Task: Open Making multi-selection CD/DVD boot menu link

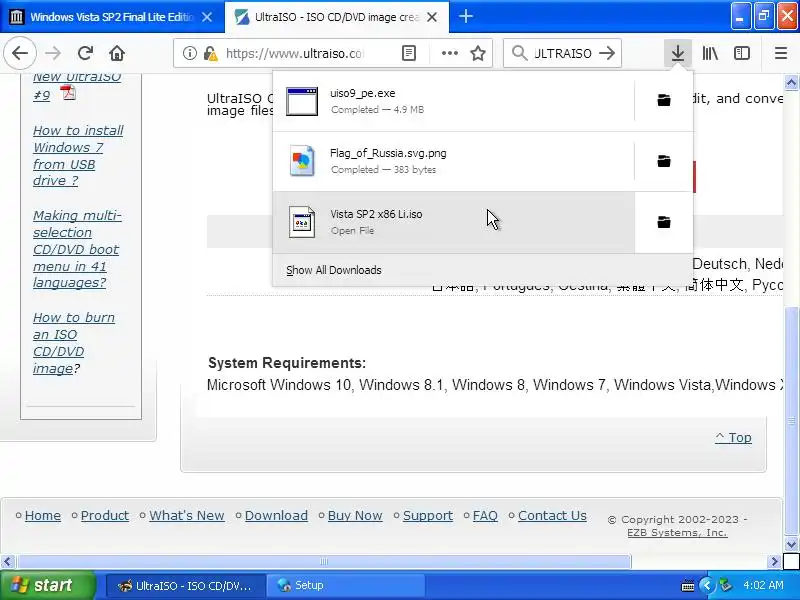Action: click(x=77, y=249)
